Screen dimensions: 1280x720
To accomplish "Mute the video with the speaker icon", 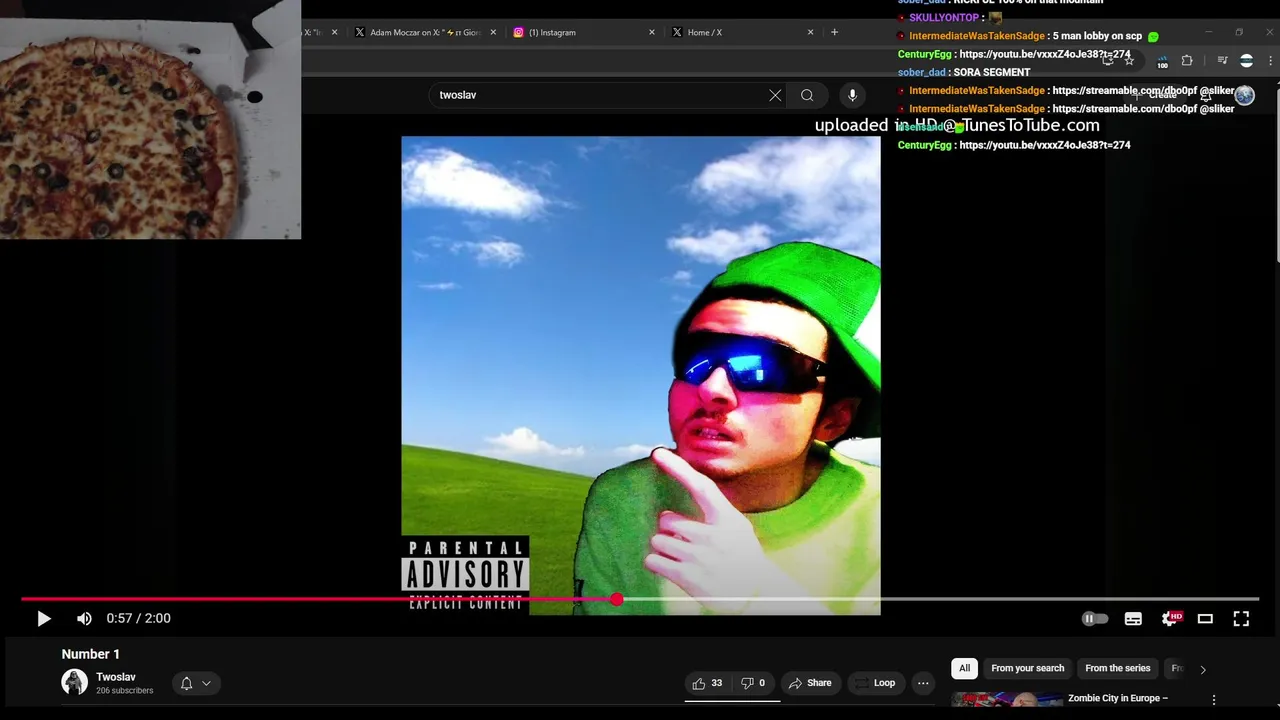I will pos(84,619).
